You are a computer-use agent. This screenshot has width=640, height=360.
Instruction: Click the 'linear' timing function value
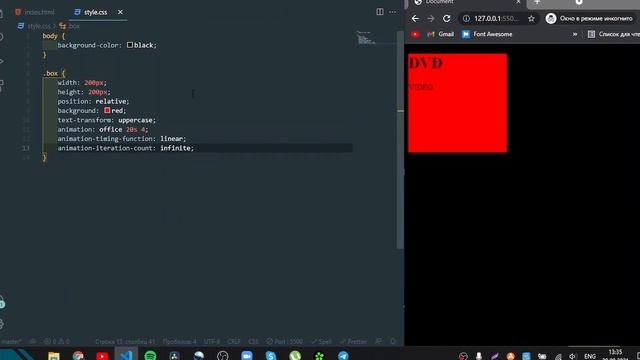tap(171, 138)
